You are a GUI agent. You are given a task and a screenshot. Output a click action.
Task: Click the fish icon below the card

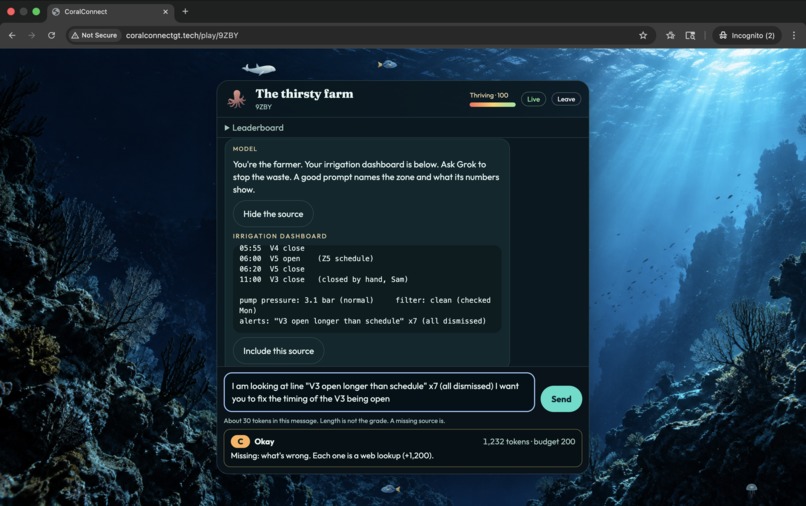(x=390, y=489)
